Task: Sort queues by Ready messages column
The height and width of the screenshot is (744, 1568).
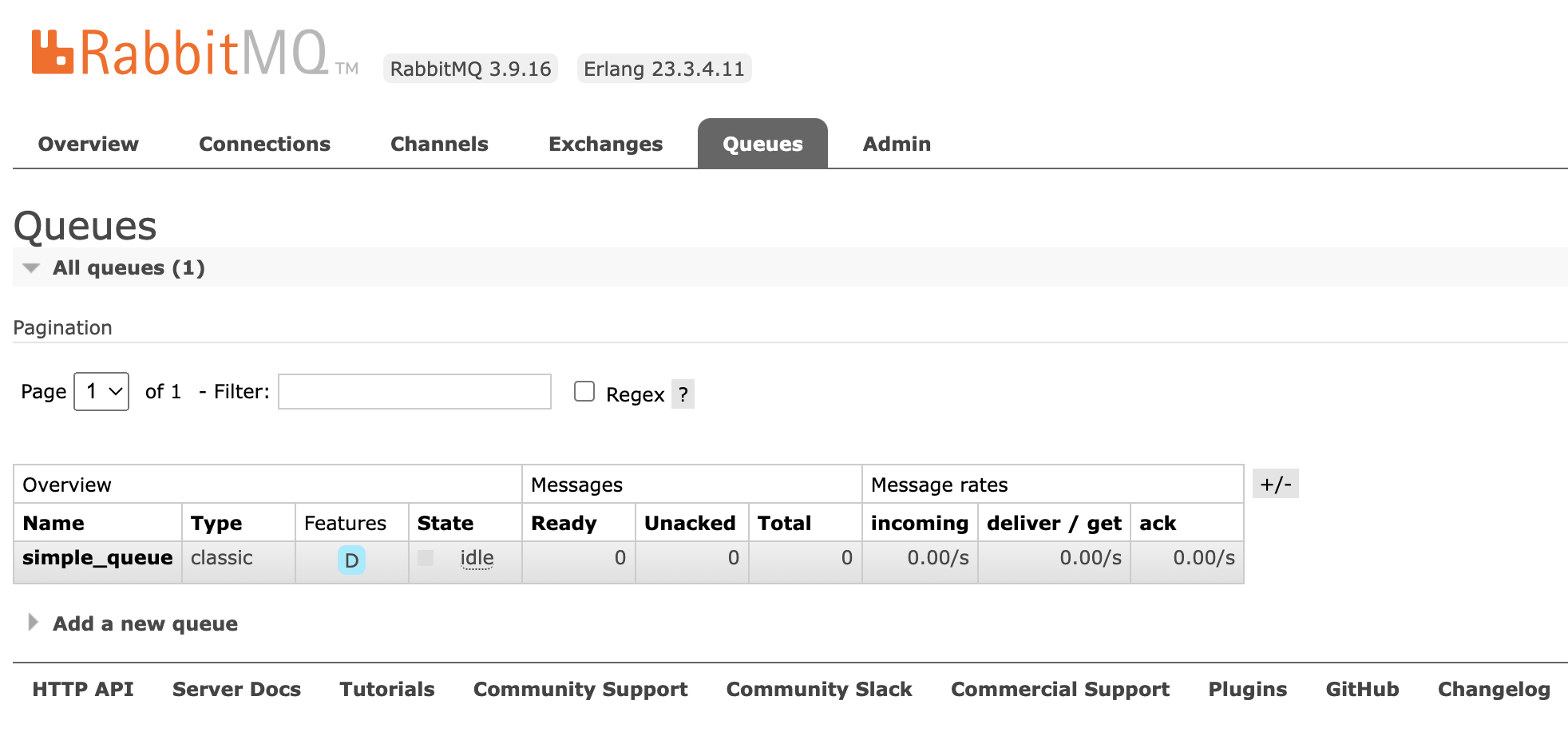Action: point(564,523)
